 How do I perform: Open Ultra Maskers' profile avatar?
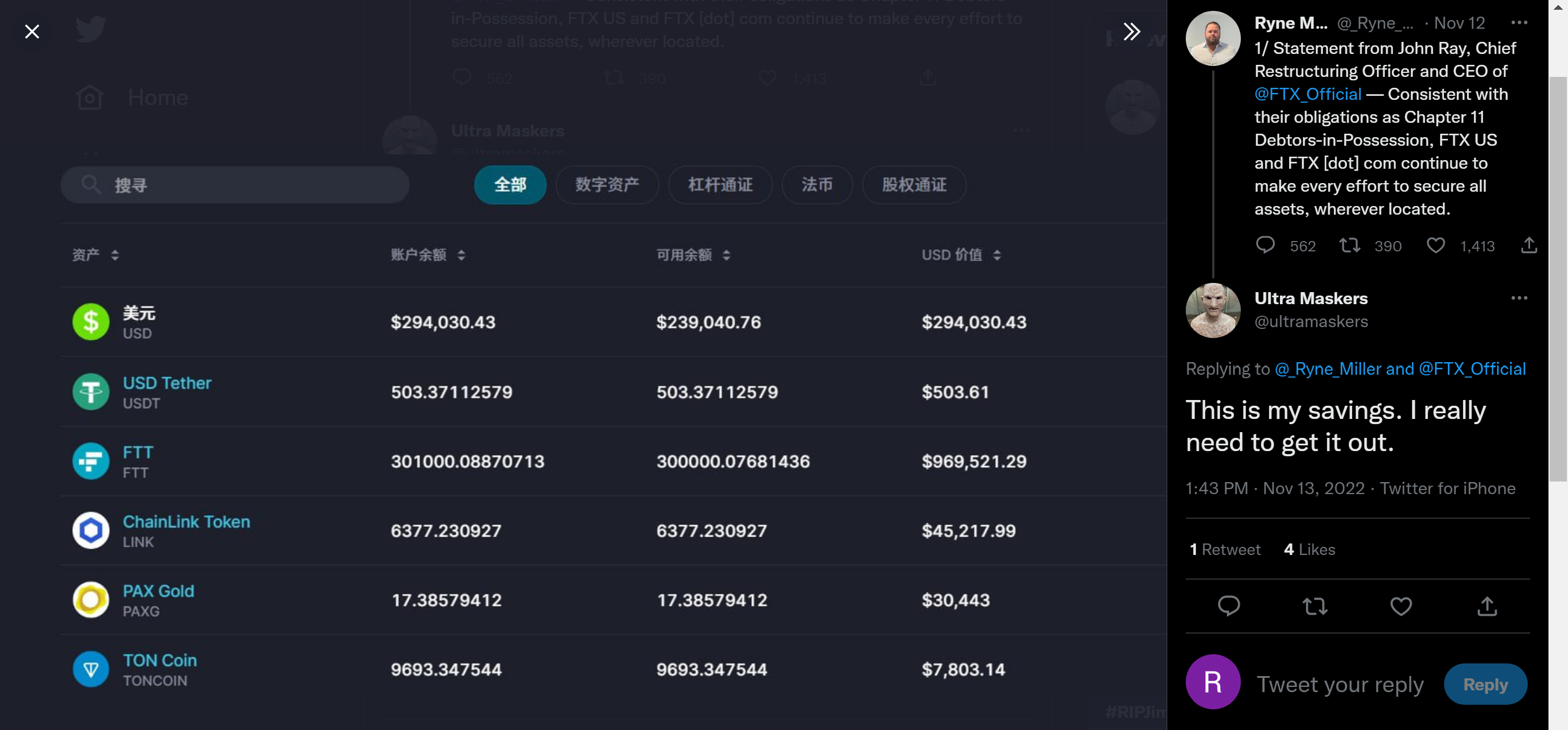click(x=1213, y=310)
